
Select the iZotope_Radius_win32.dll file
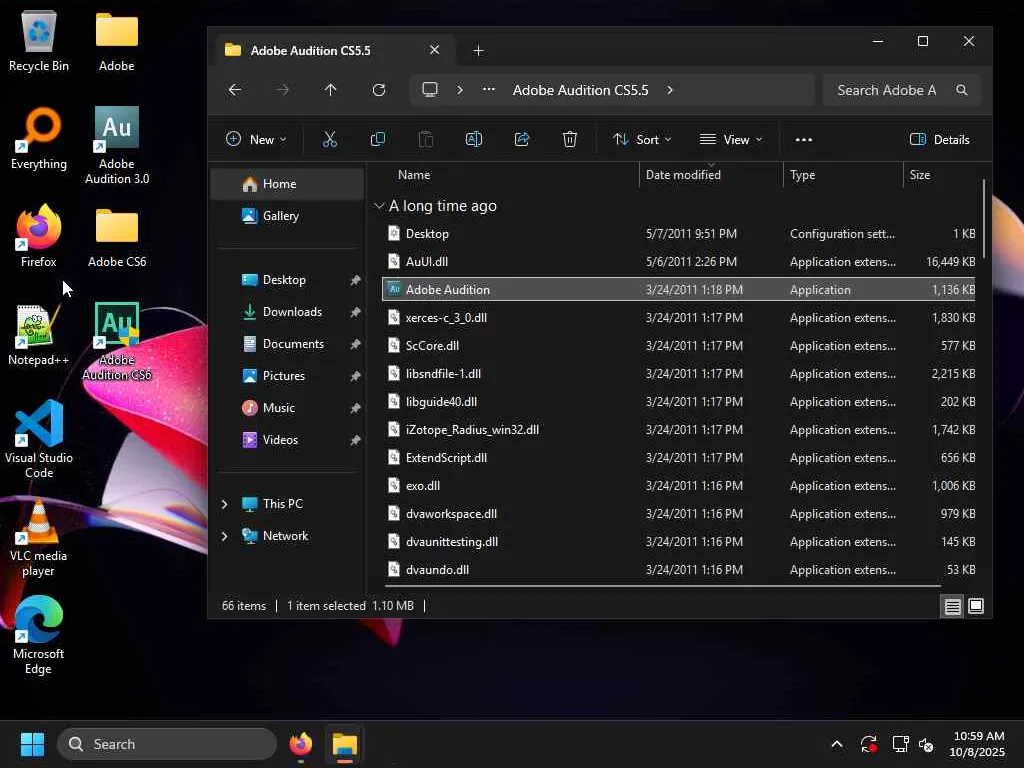click(679, 430)
